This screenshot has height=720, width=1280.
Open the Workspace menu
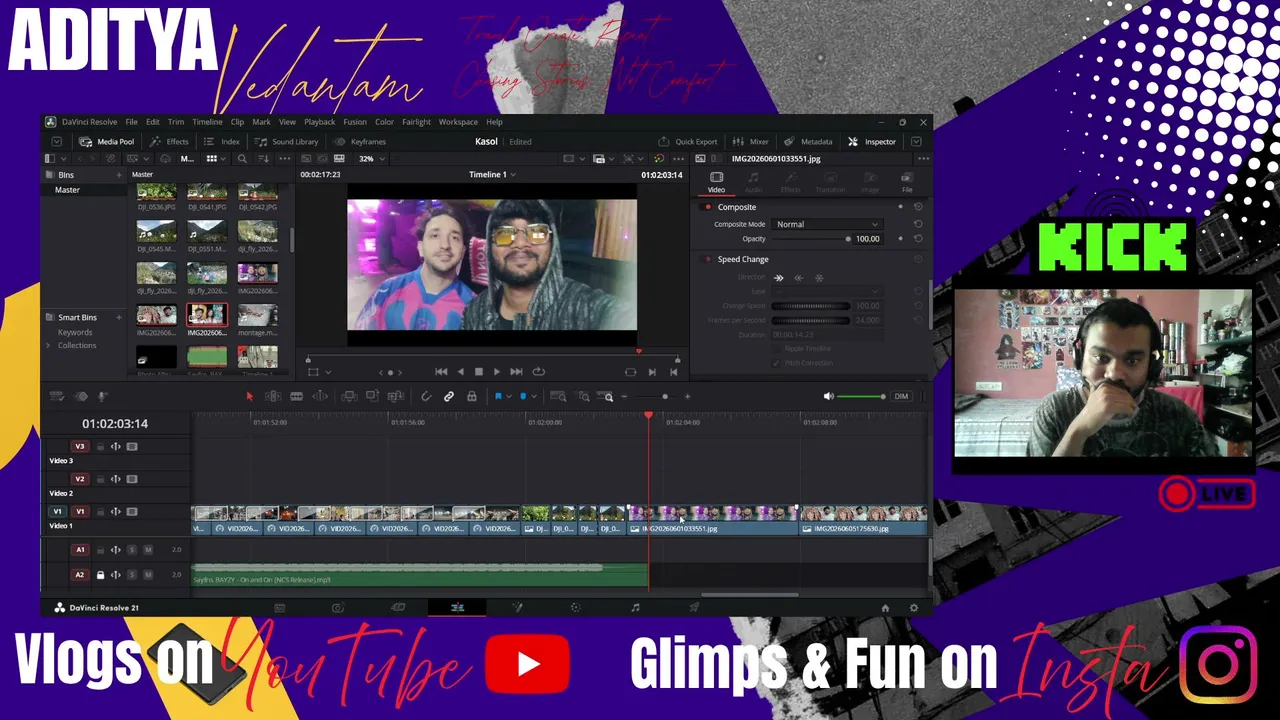click(458, 122)
